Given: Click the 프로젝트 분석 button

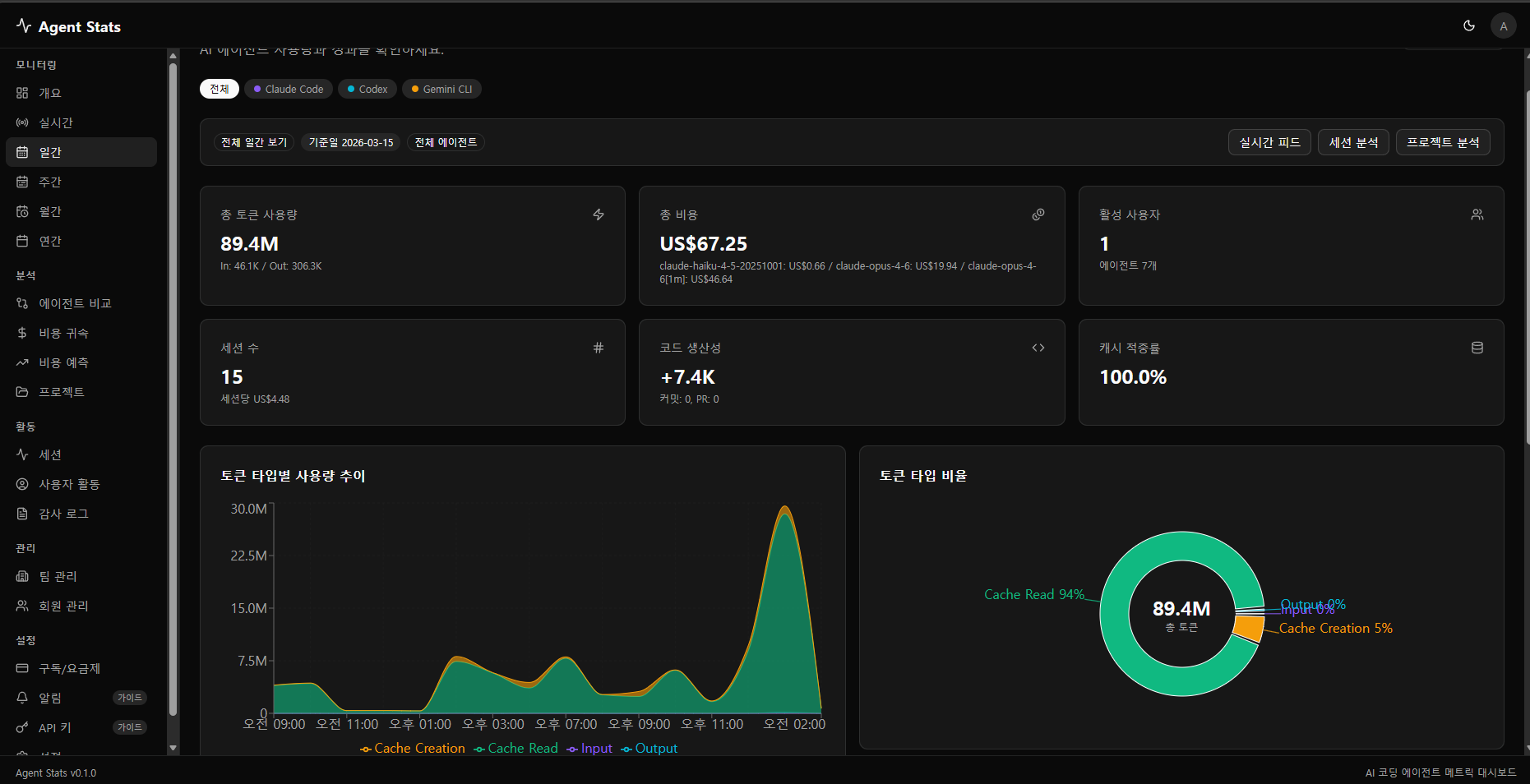Looking at the screenshot, I should point(1442,142).
